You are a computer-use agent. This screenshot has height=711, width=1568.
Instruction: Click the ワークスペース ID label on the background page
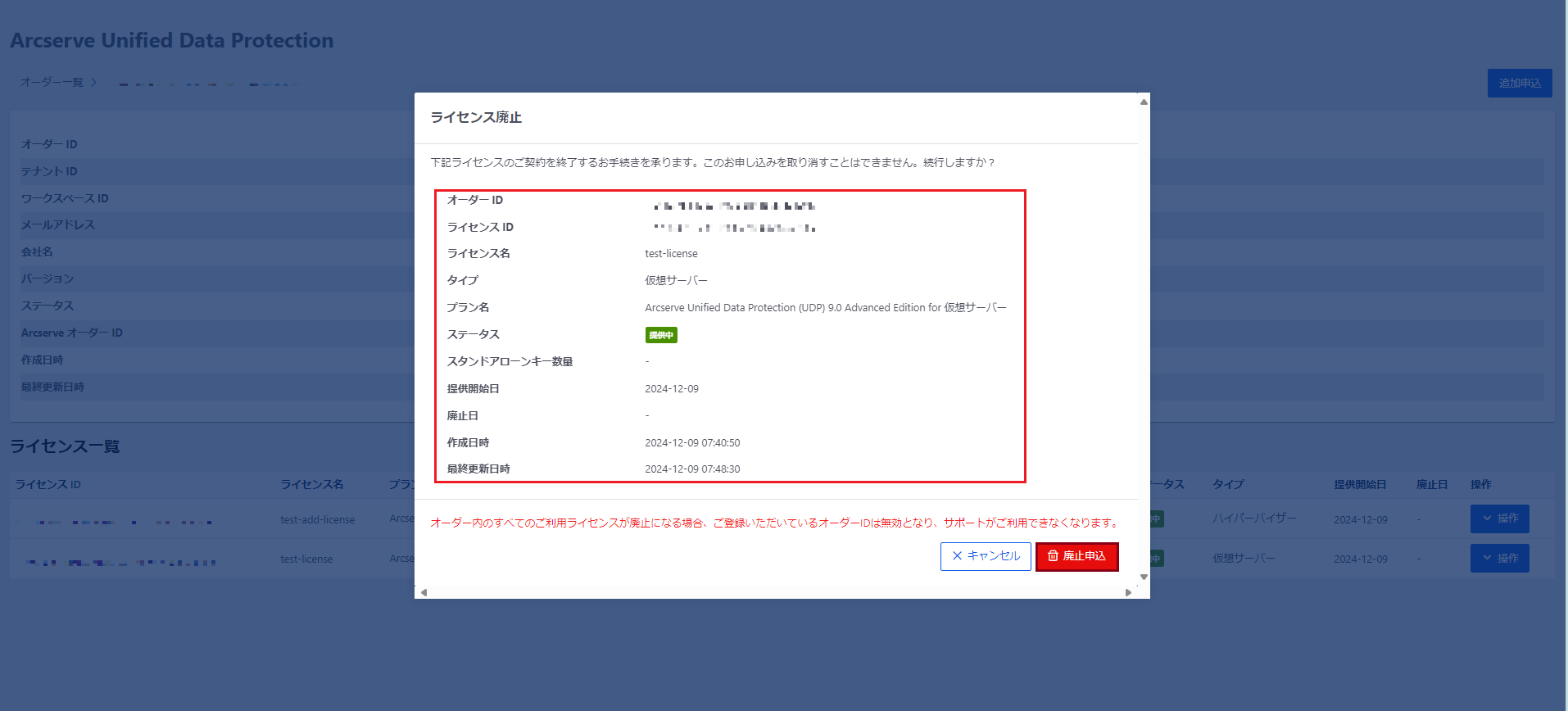pos(65,198)
